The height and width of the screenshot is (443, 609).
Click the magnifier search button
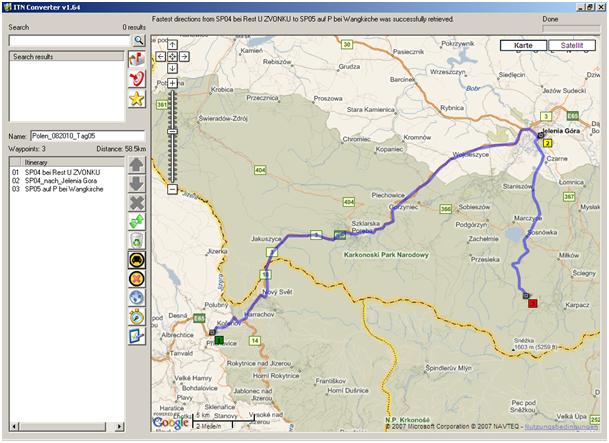138,40
